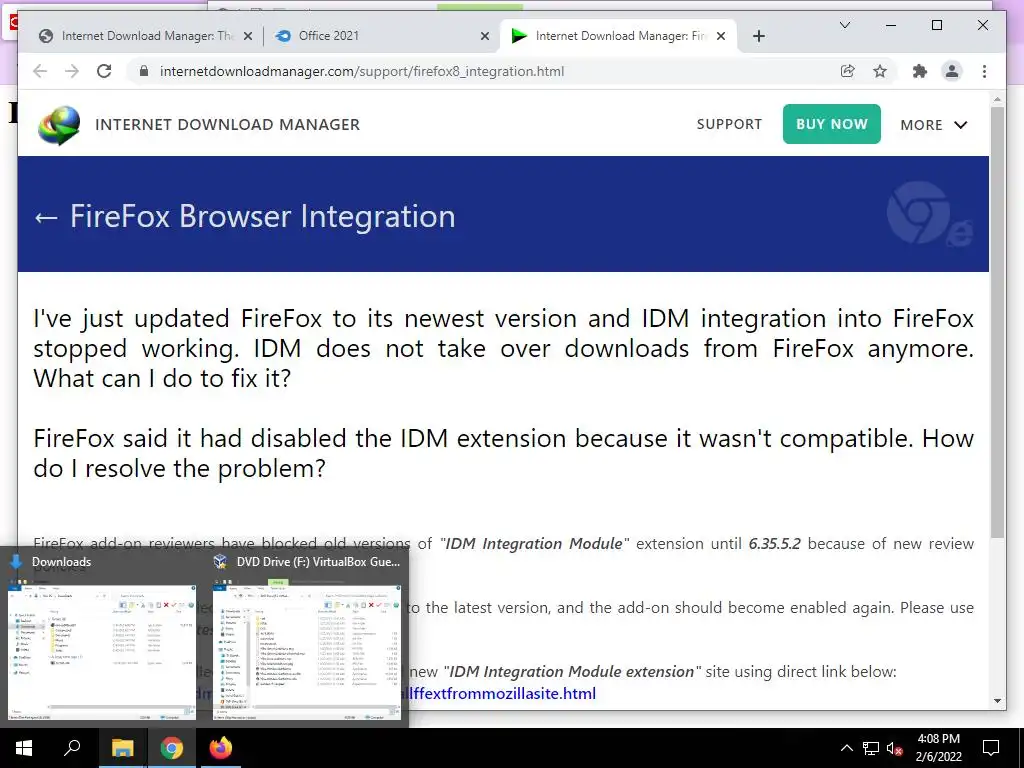Click INTERNET DOWNLOAD MANAGER site title
The image size is (1024, 768).
click(227, 125)
